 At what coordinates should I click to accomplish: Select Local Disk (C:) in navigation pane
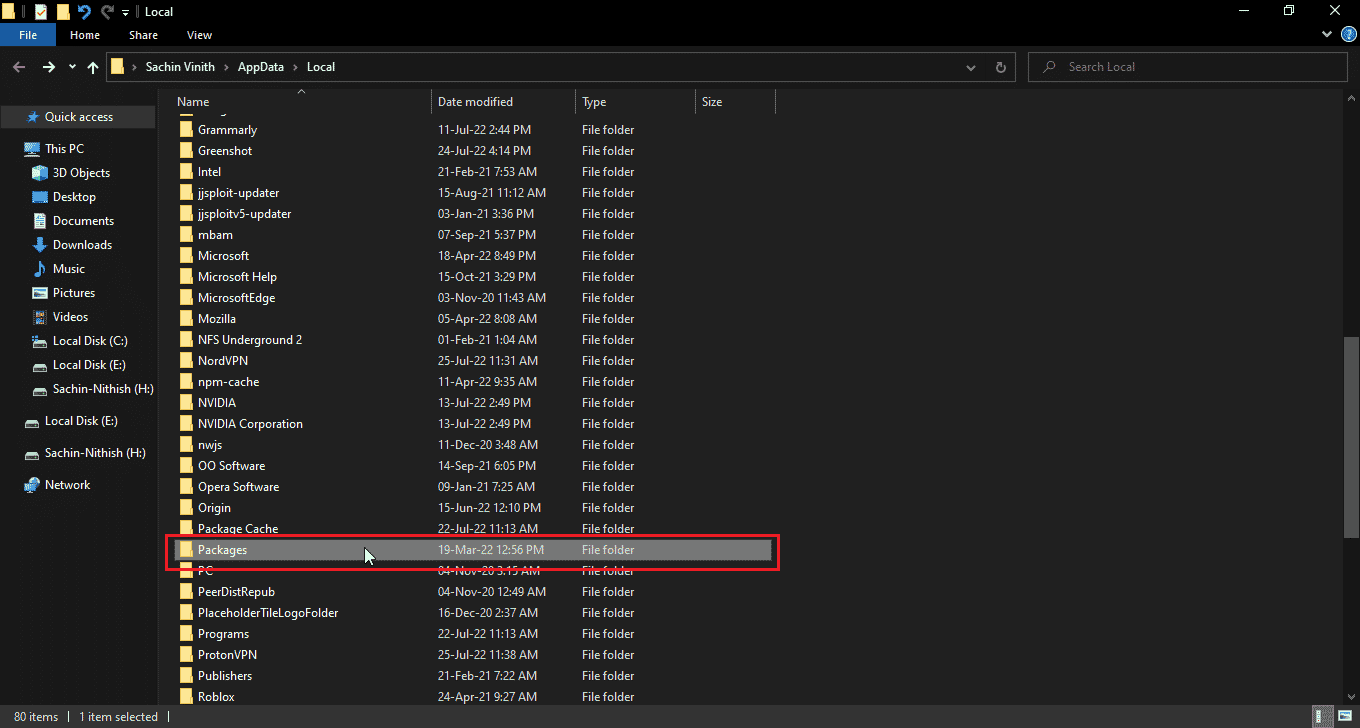coord(90,341)
